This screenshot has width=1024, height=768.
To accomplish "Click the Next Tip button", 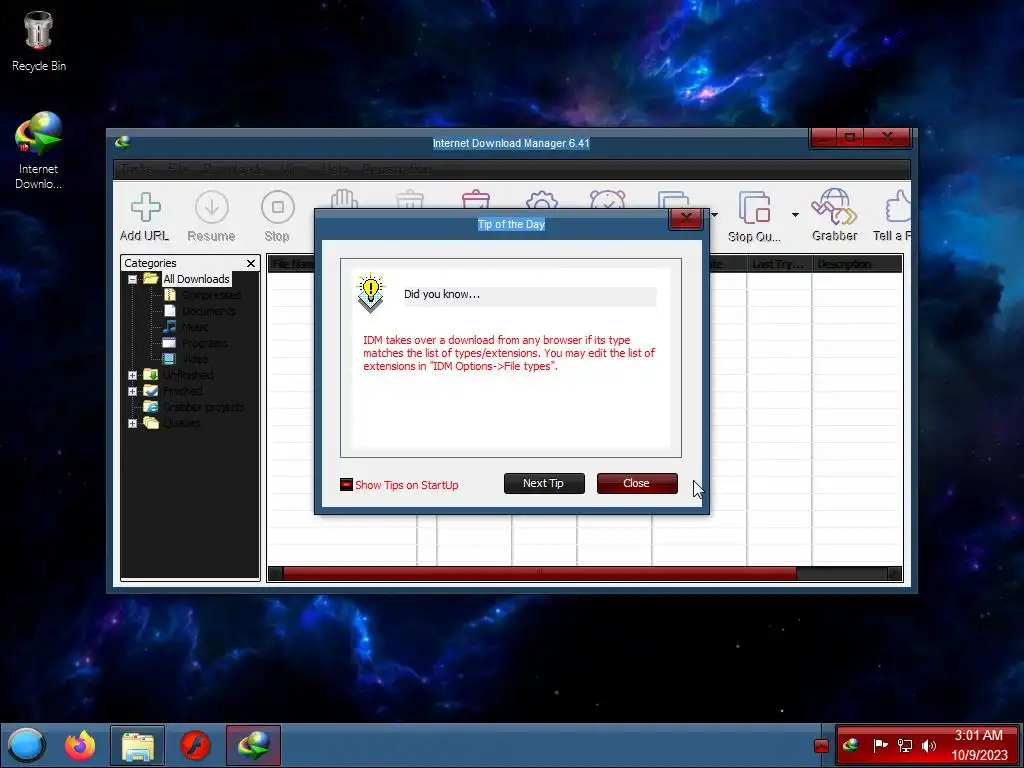I will click(x=544, y=483).
